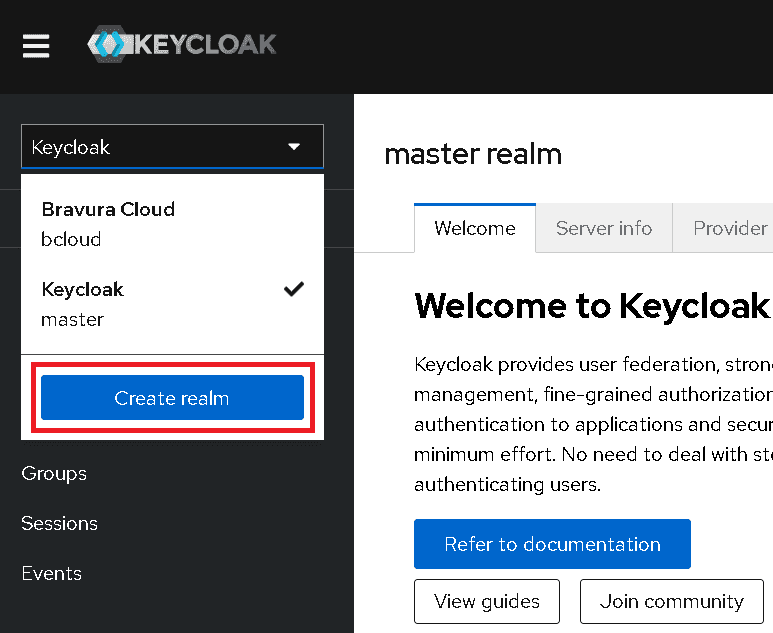
Task: Select the Bravura Cloud bcloud realm
Action: tap(108, 224)
